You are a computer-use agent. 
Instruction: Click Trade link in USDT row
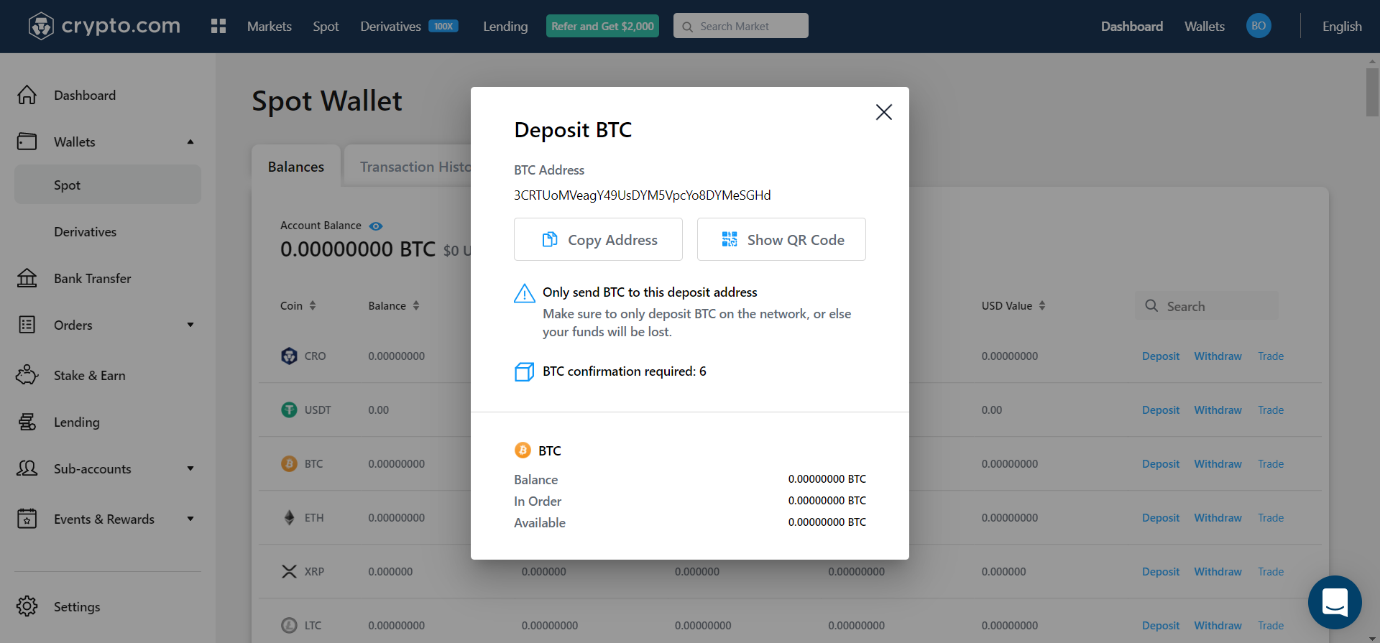[1271, 410]
